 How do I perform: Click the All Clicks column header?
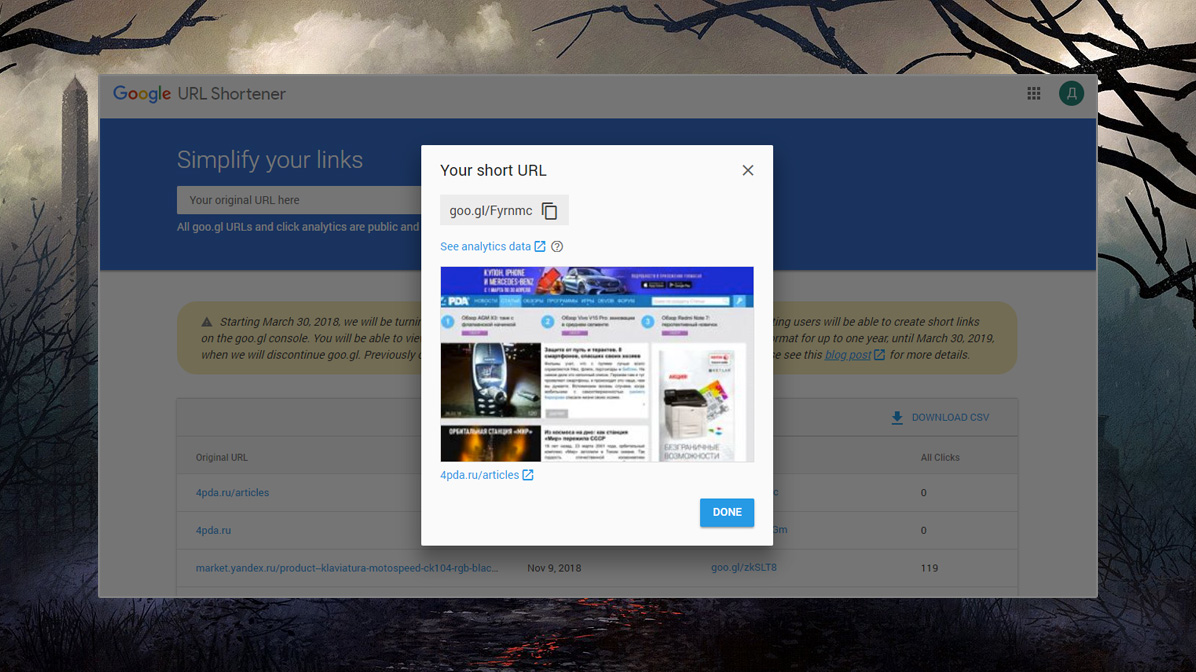940,458
